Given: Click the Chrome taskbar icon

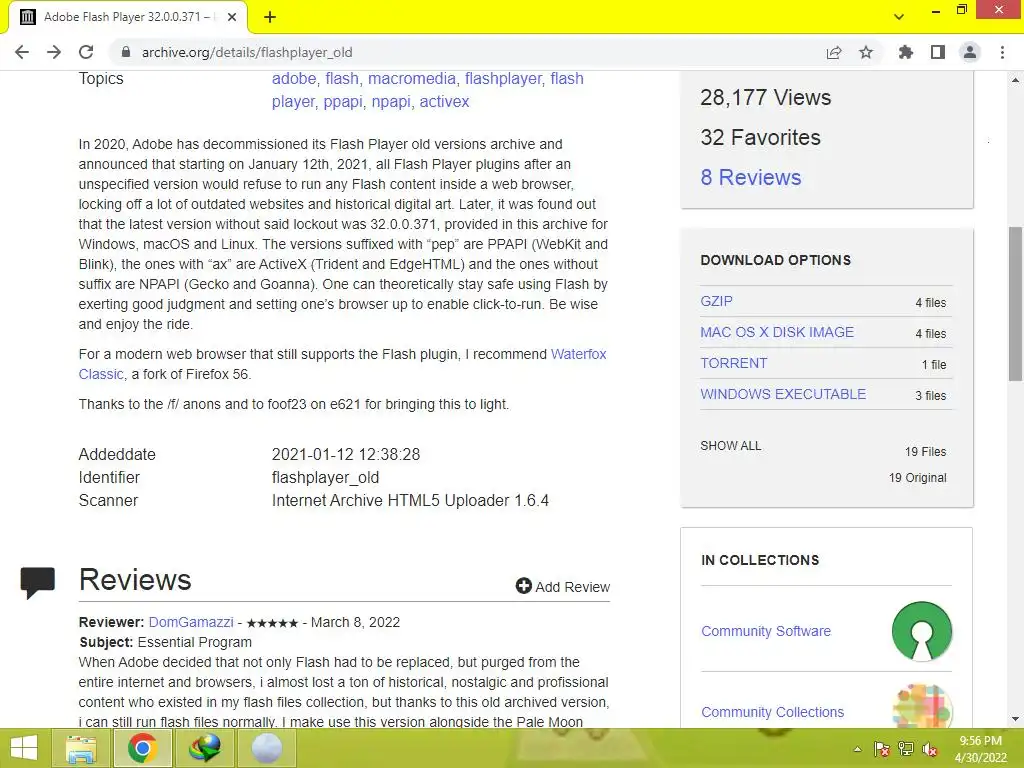Looking at the screenshot, I should point(142,748).
